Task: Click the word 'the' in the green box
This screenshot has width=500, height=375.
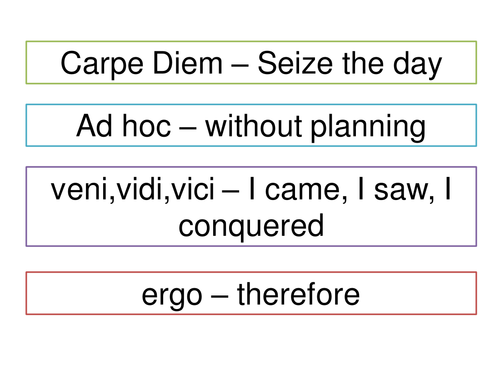Action: [x=362, y=63]
